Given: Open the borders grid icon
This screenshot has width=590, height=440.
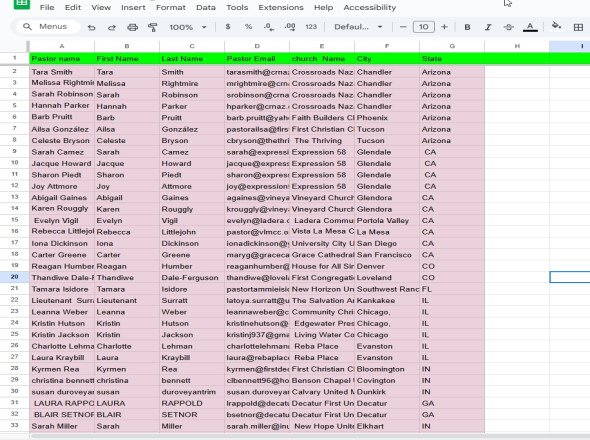Looking at the screenshot, I should 578,27.
